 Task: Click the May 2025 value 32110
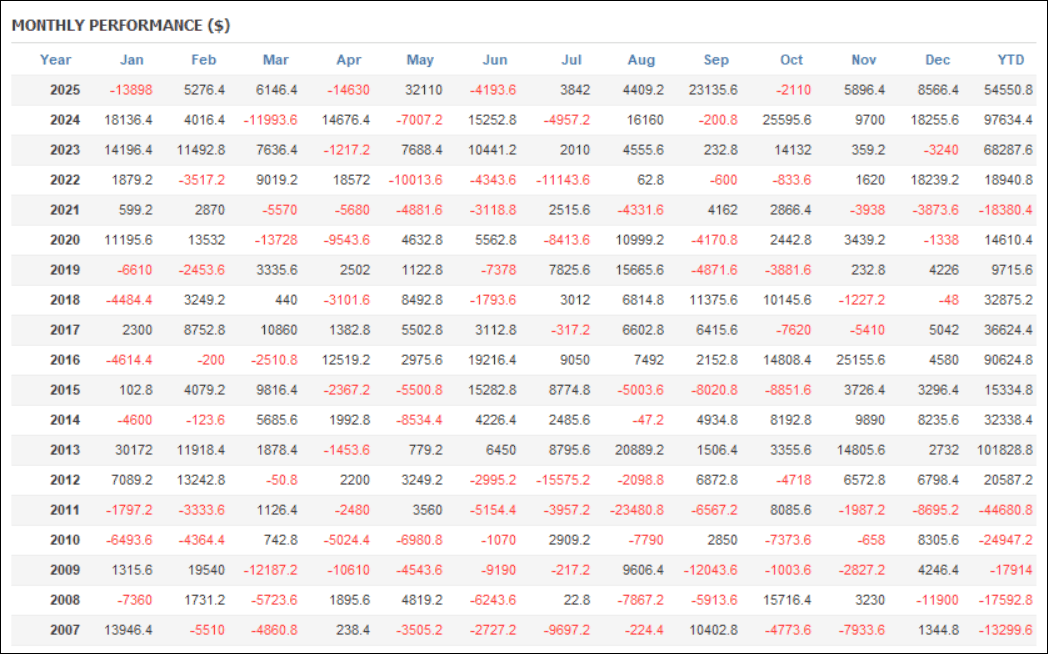click(423, 90)
